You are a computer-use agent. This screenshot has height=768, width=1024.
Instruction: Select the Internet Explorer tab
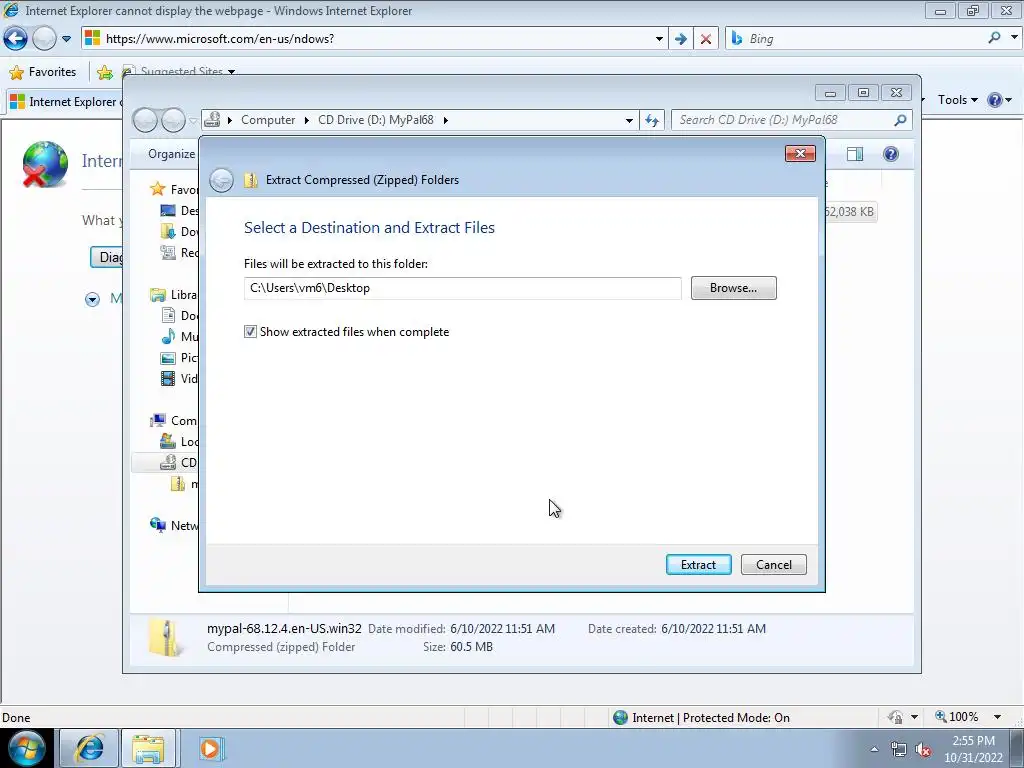coord(65,102)
